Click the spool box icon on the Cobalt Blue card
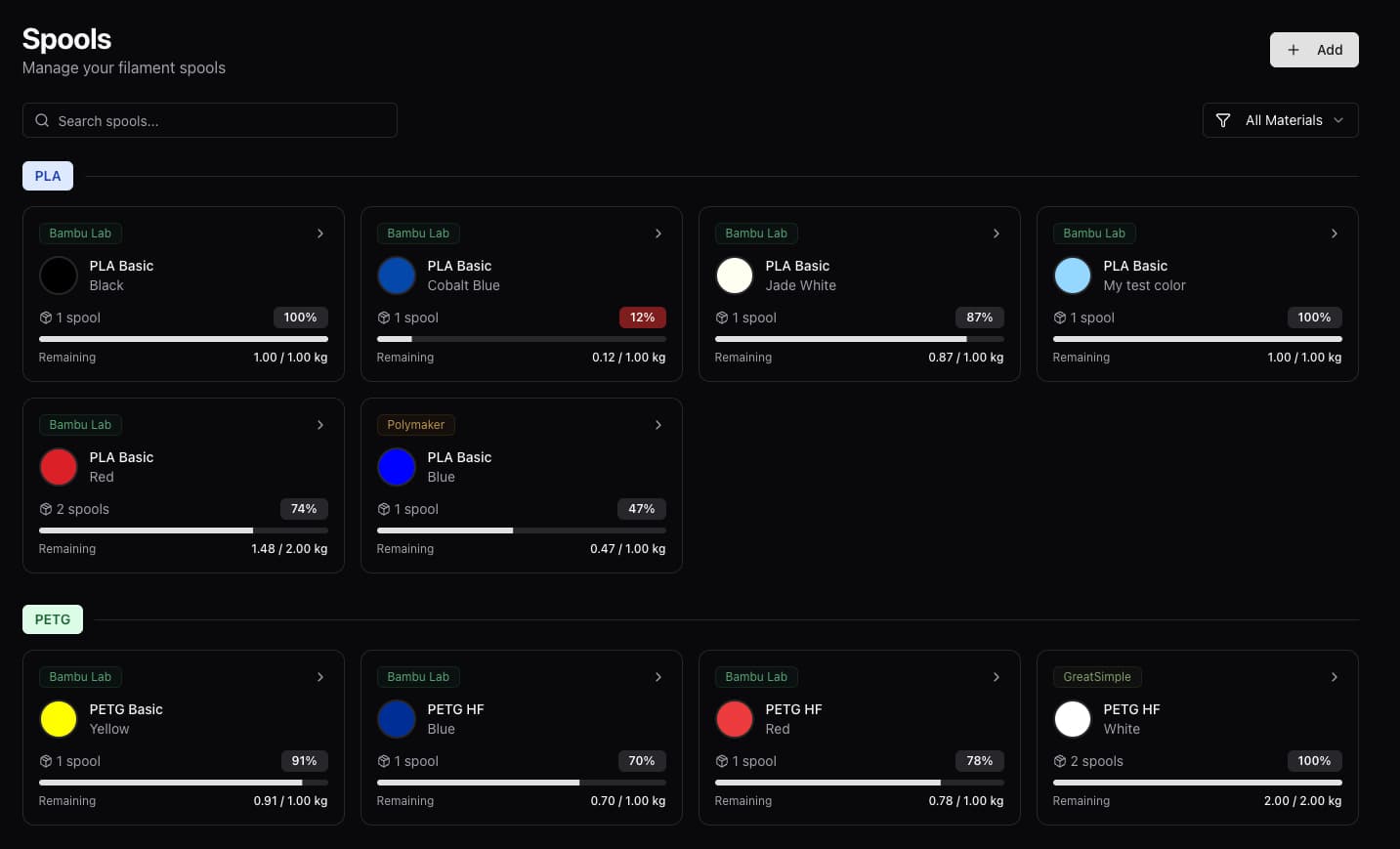 pyautogui.click(x=384, y=318)
